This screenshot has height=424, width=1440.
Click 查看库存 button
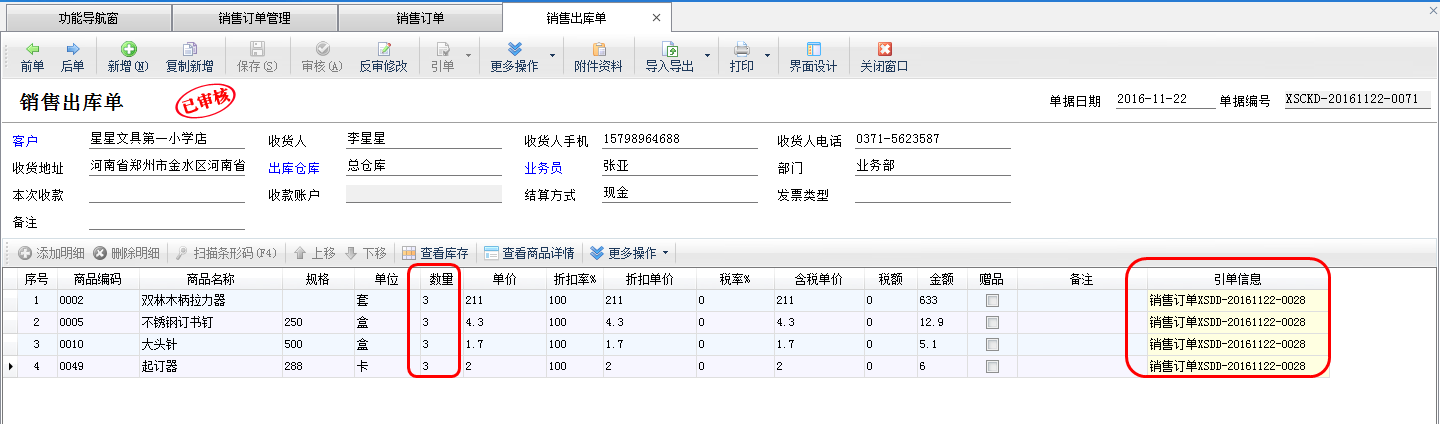click(x=438, y=252)
